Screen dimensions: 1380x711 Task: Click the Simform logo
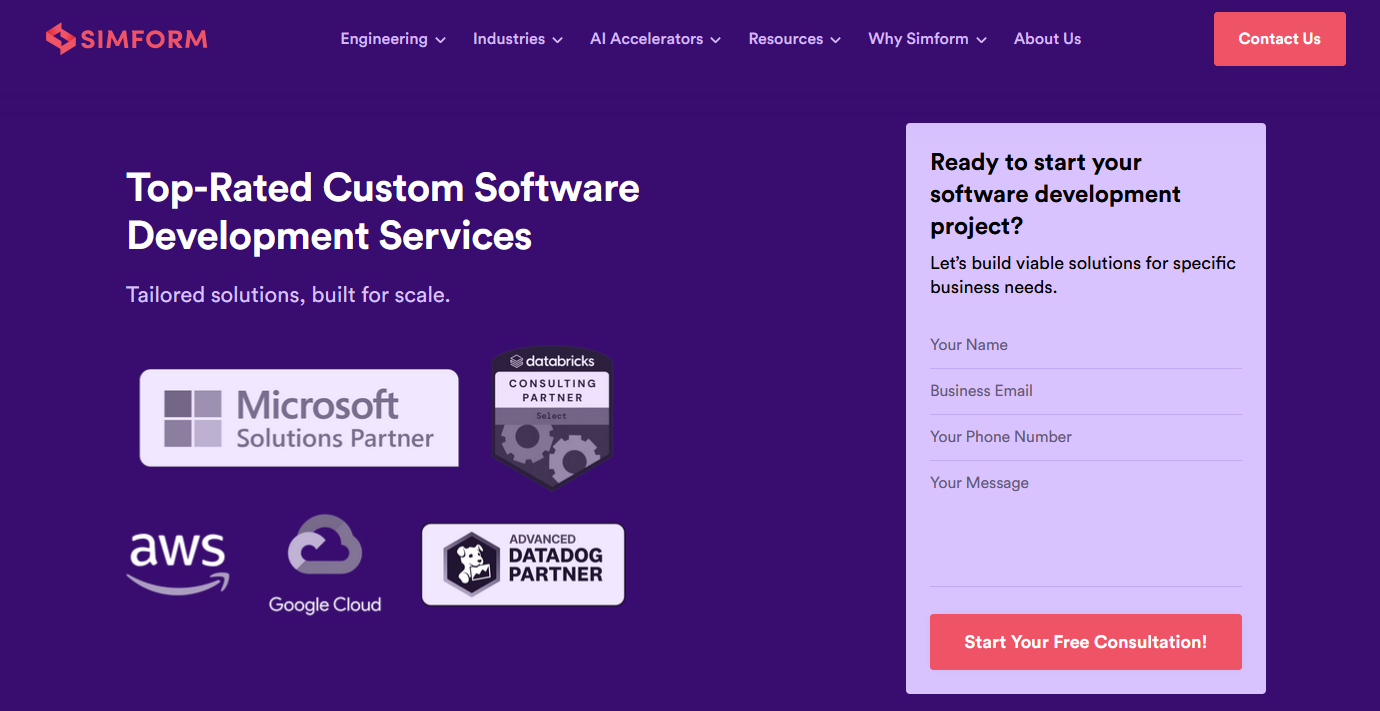click(x=126, y=39)
